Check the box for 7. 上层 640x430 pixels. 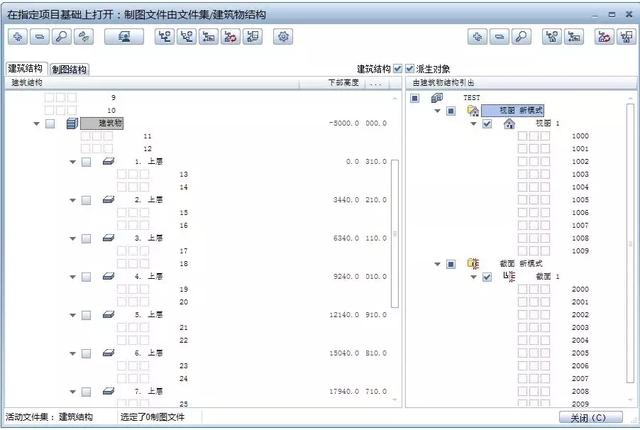tap(86, 392)
